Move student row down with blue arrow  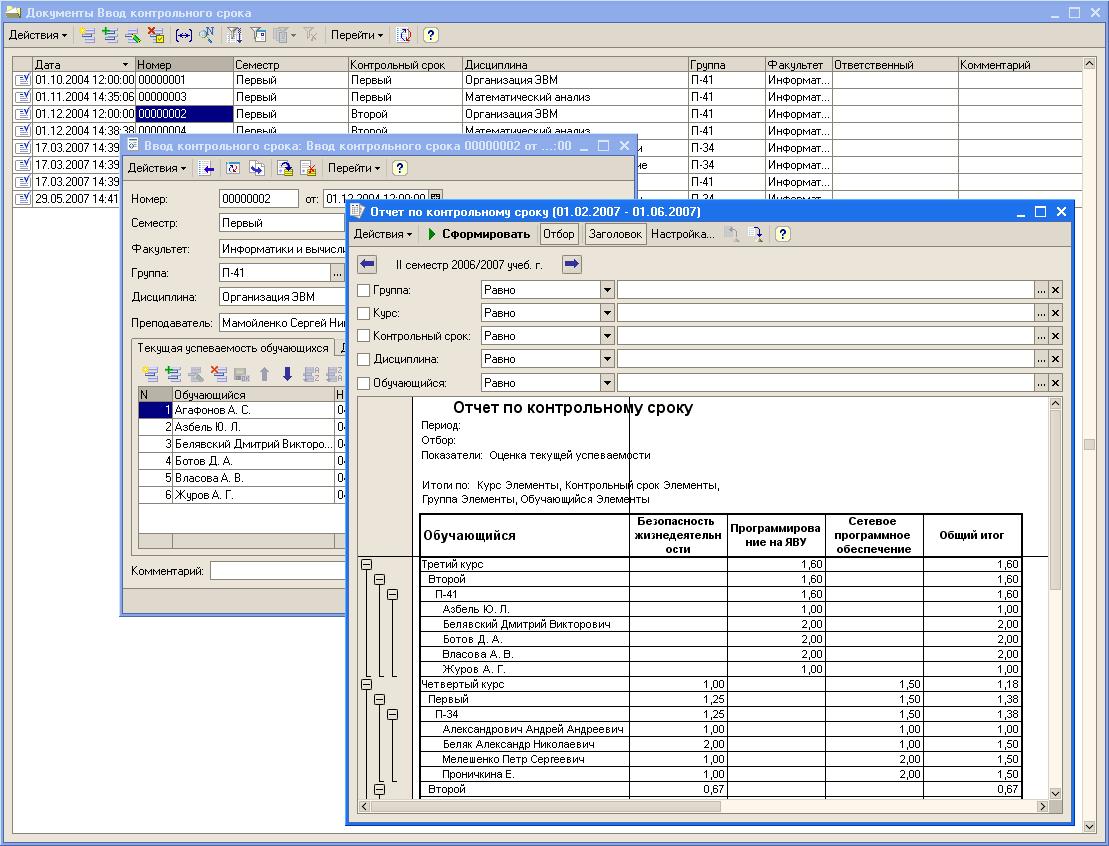tap(287, 374)
